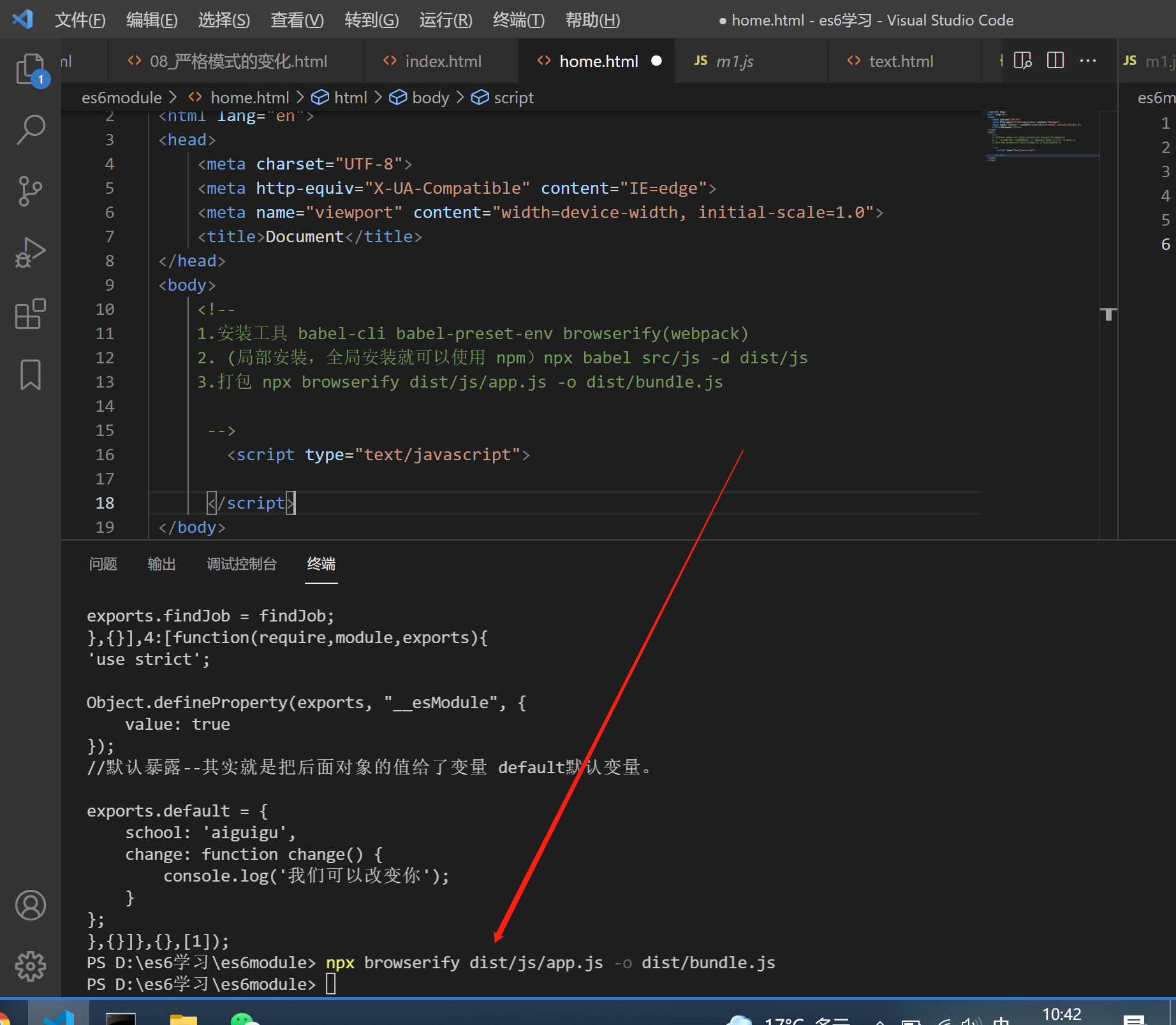Open the Manage gear menu
The image size is (1176, 1025).
pos(30,966)
